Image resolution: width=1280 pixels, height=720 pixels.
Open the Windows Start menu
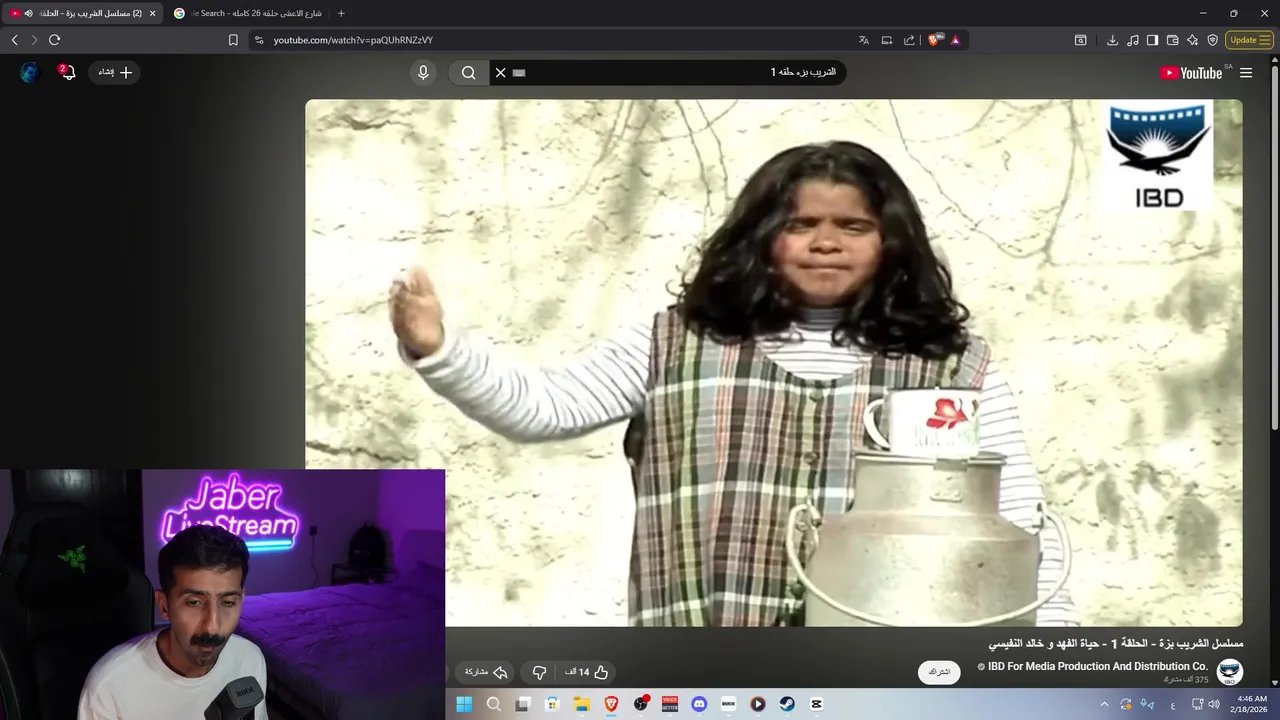pos(464,704)
